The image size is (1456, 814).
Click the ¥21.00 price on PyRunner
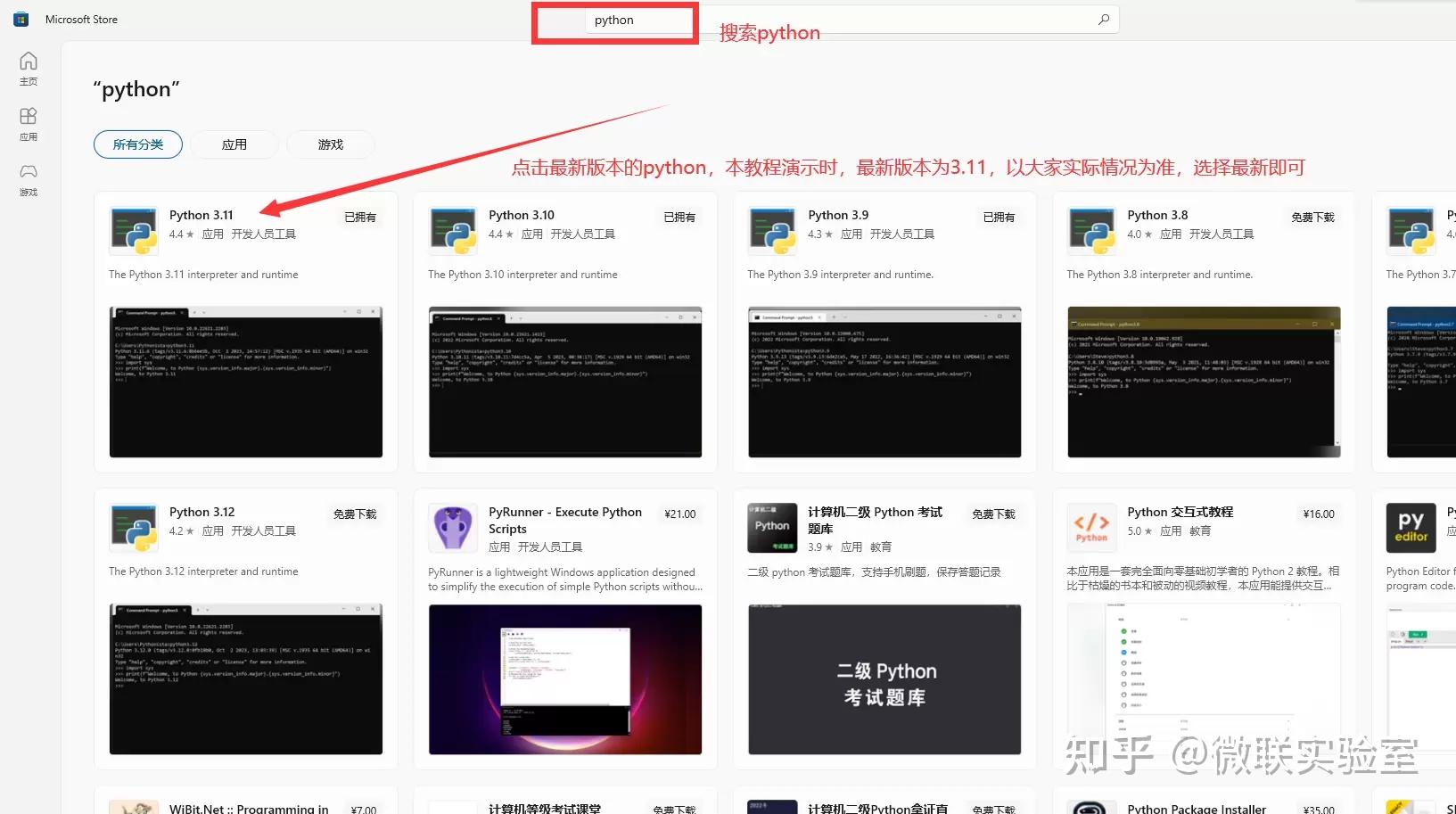click(x=680, y=514)
